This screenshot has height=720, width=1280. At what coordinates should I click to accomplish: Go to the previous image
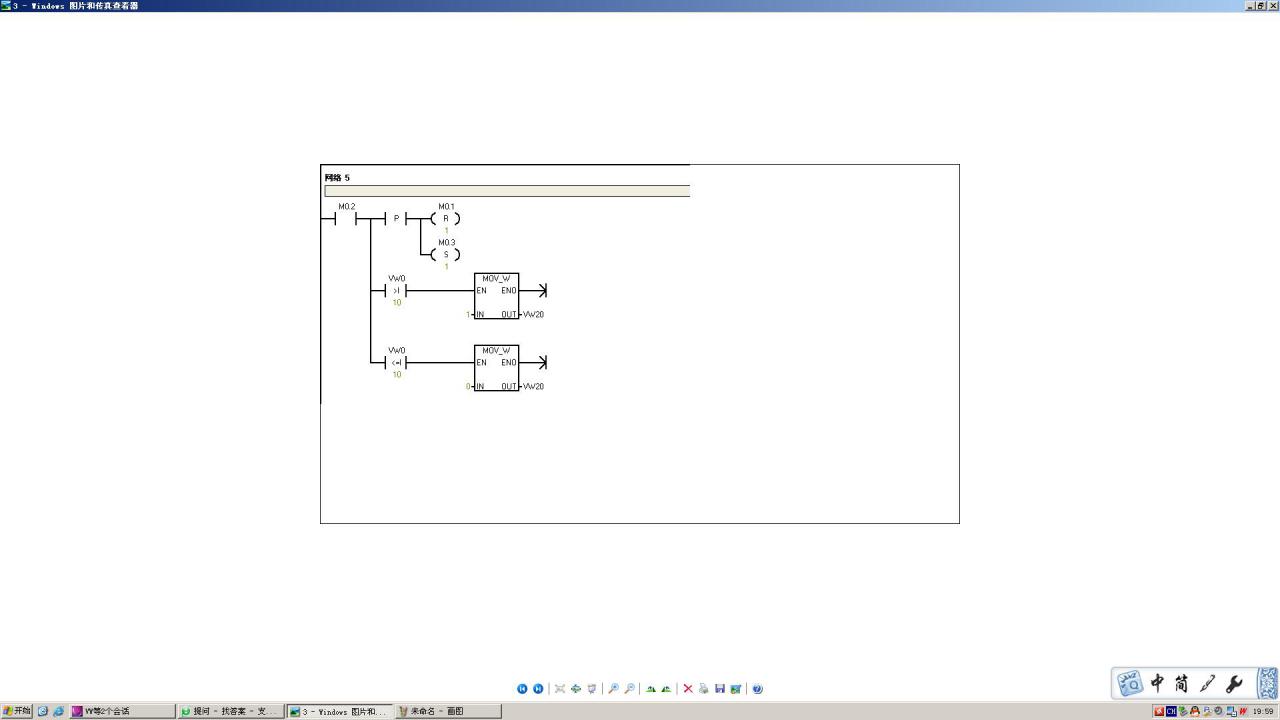pyautogui.click(x=522, y=689)
